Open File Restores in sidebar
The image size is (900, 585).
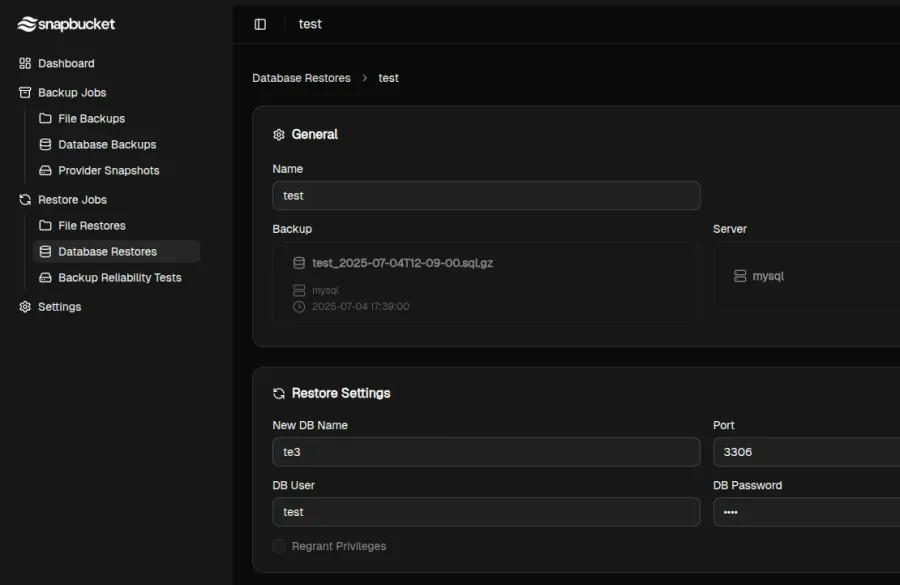click(x=91, y=226)
